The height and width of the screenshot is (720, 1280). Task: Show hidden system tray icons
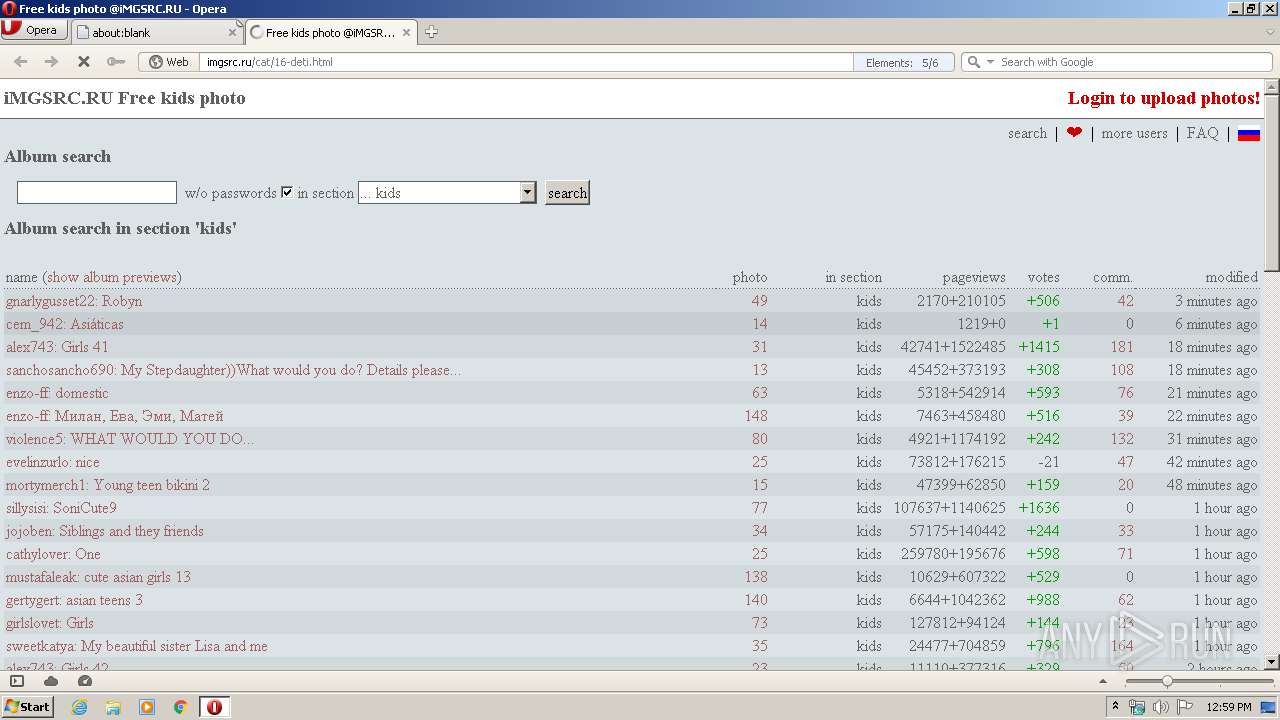(1116, 707)
